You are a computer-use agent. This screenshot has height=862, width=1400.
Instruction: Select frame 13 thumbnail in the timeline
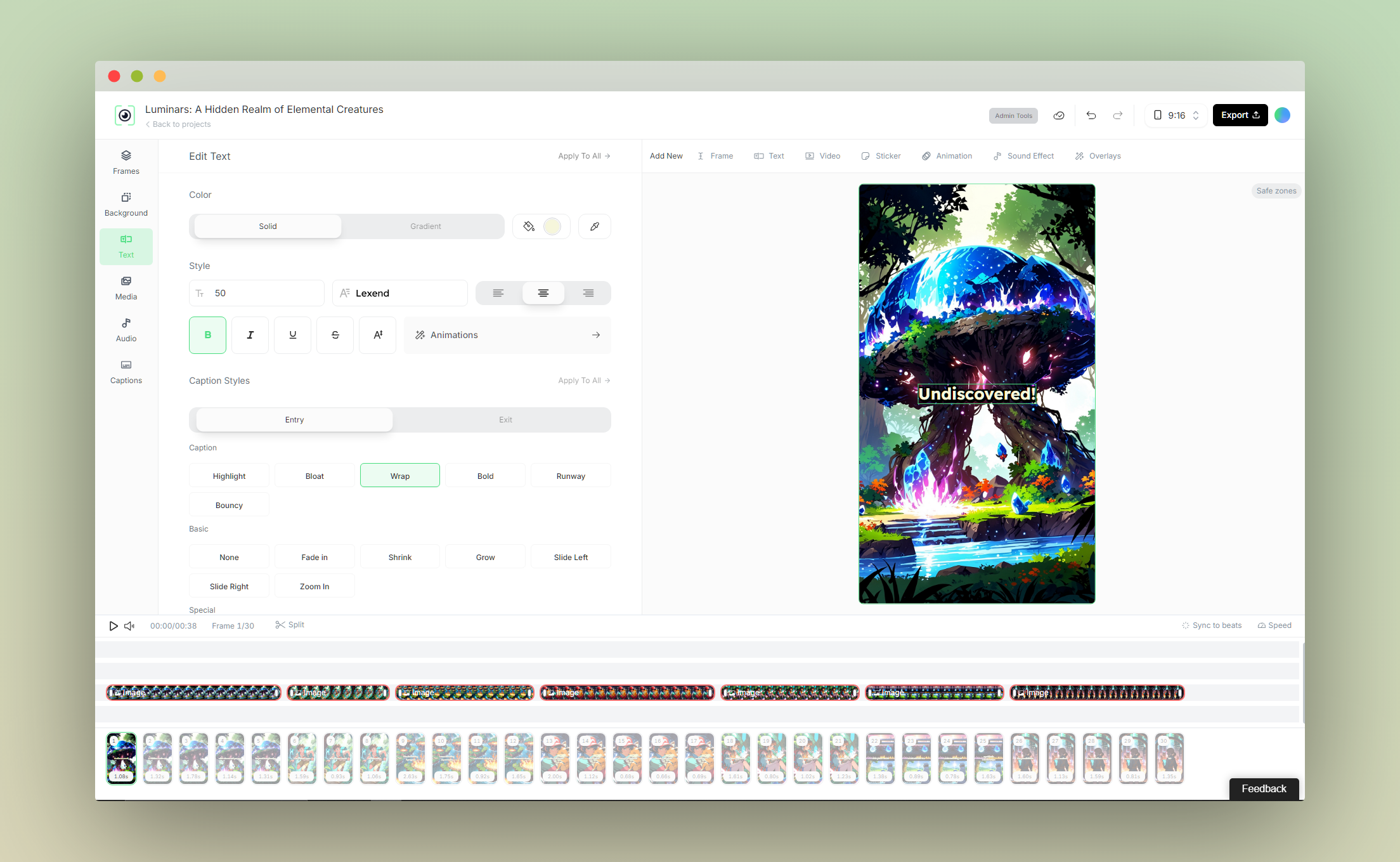click(555, 758)
